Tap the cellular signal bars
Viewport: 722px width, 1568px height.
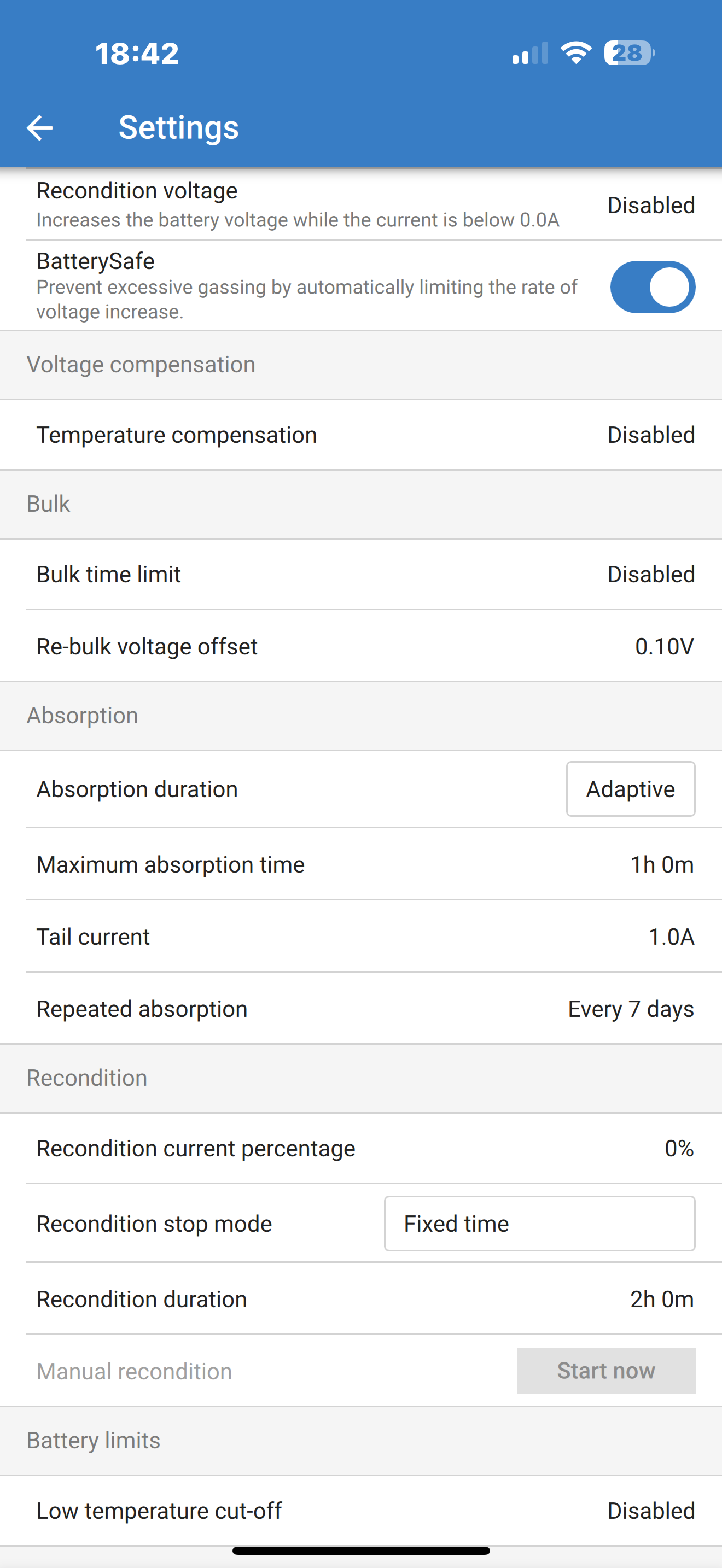click(x=530, y=53)
